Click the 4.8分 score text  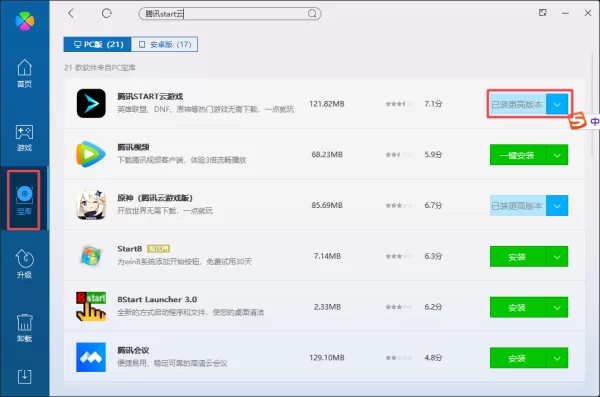point(433,358)
